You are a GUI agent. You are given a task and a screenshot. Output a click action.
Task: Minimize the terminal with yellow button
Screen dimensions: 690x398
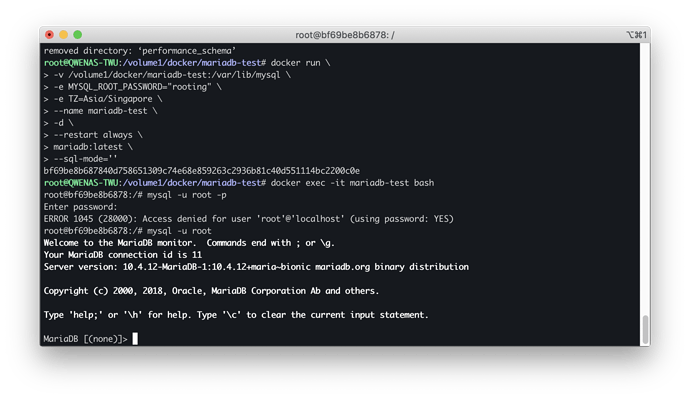coord(63,34)
